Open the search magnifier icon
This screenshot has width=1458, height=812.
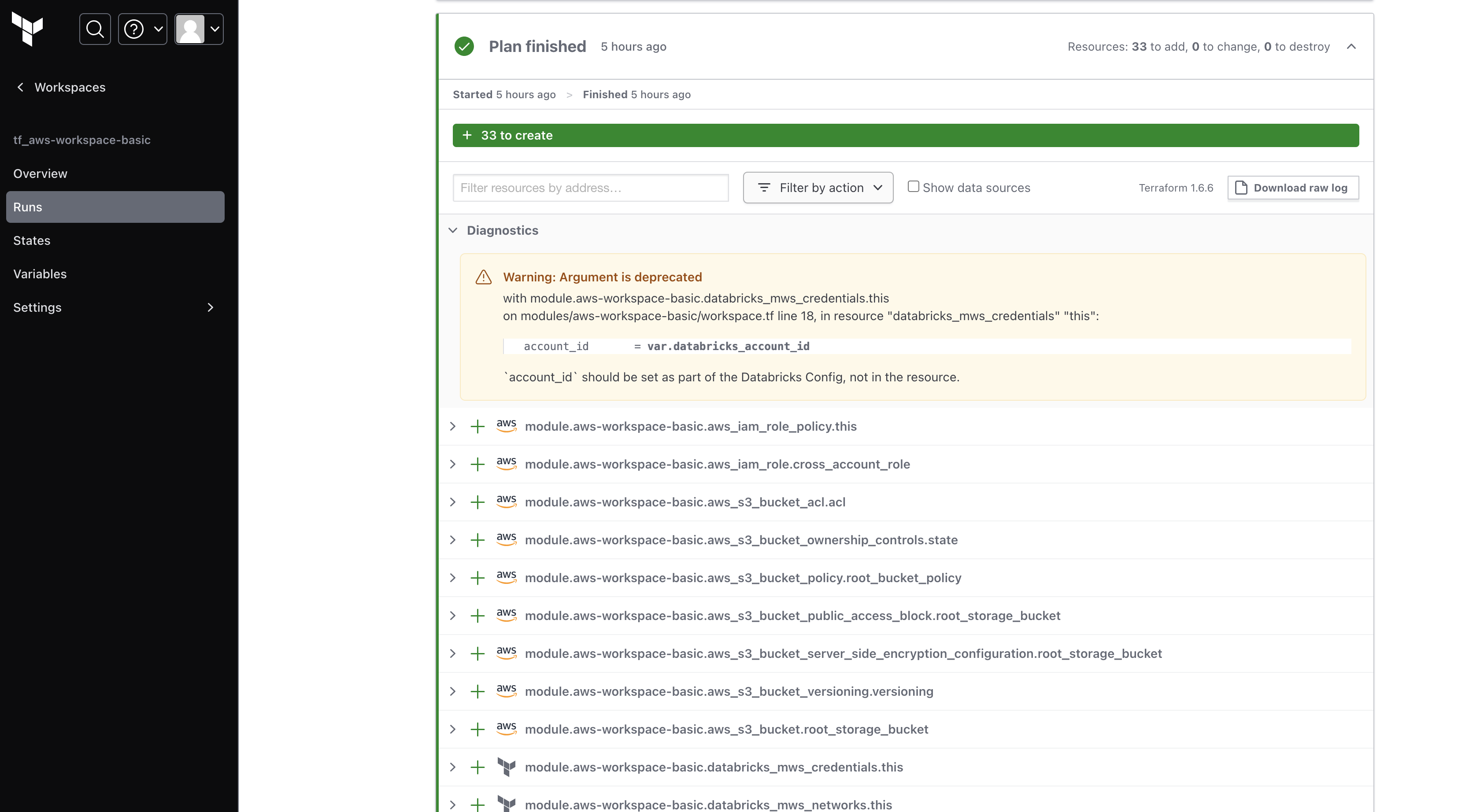pos(95,29)
